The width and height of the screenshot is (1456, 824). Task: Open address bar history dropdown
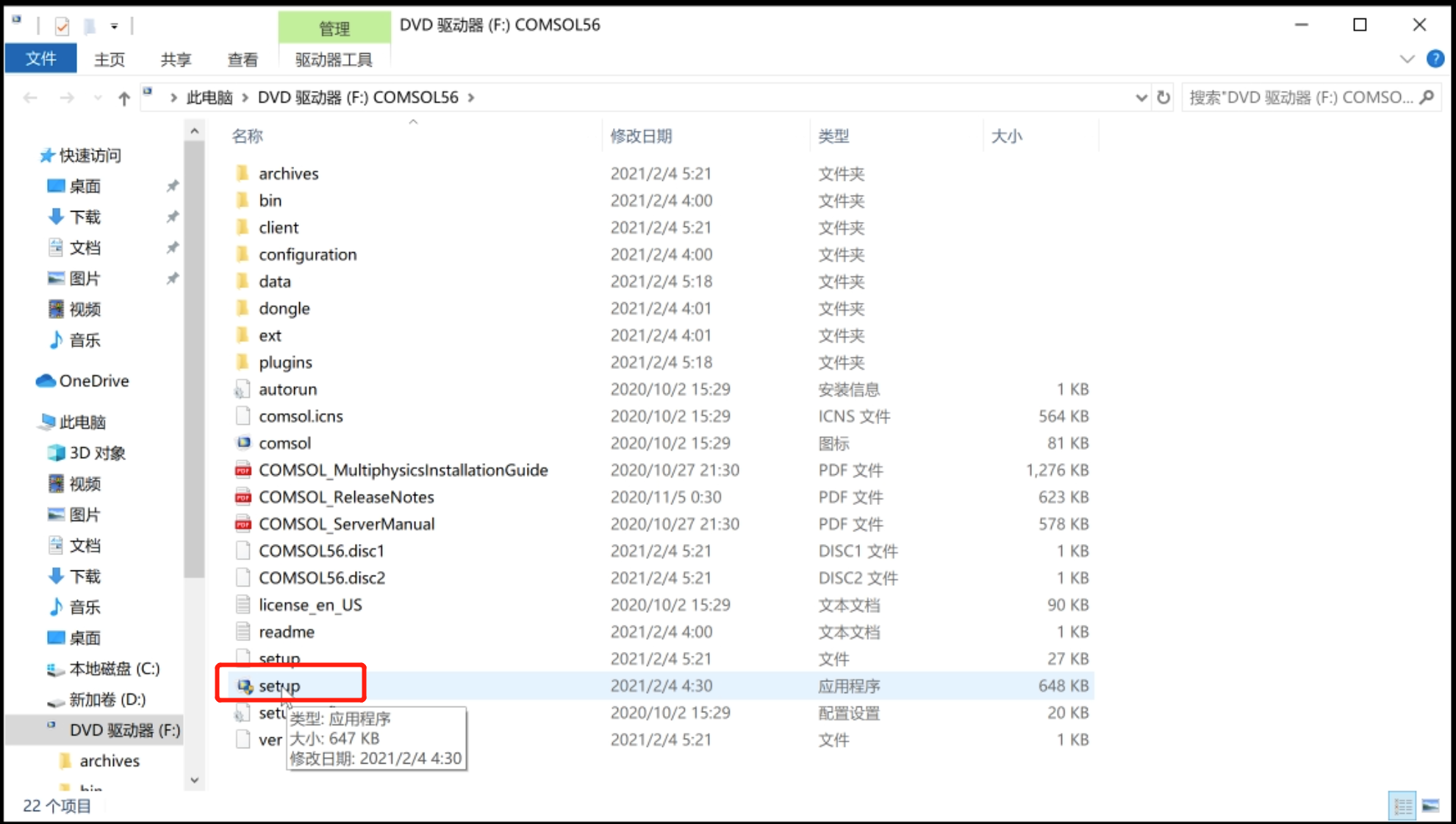pos(1141,98)
